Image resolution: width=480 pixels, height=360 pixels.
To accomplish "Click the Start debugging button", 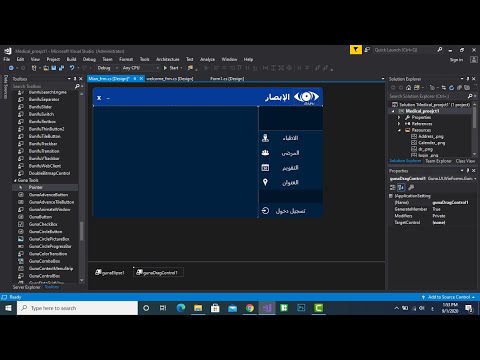I will [x=171, y=68].
